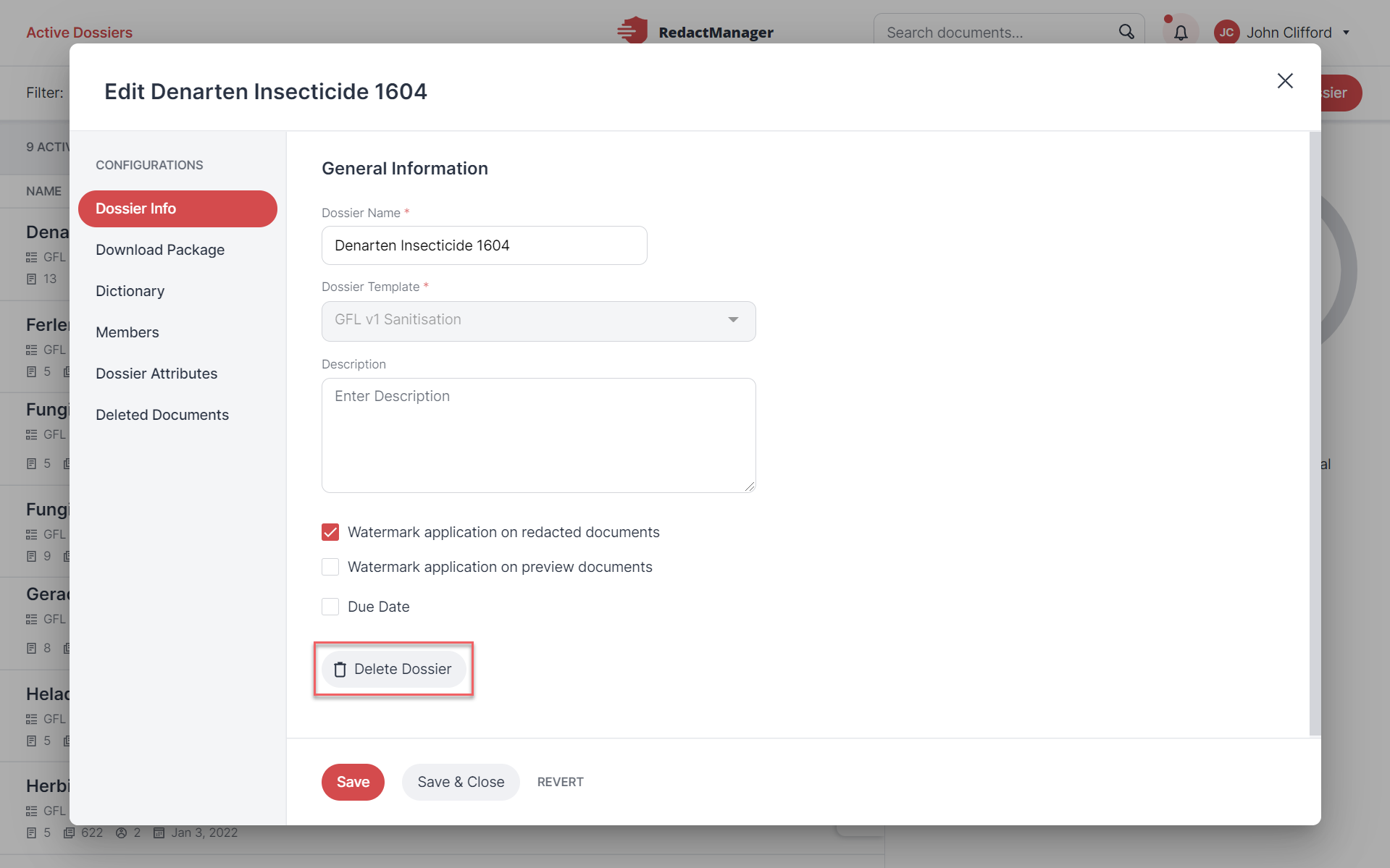
Task: Click the pages icon beside 622
Action: (x=69, y=833)
